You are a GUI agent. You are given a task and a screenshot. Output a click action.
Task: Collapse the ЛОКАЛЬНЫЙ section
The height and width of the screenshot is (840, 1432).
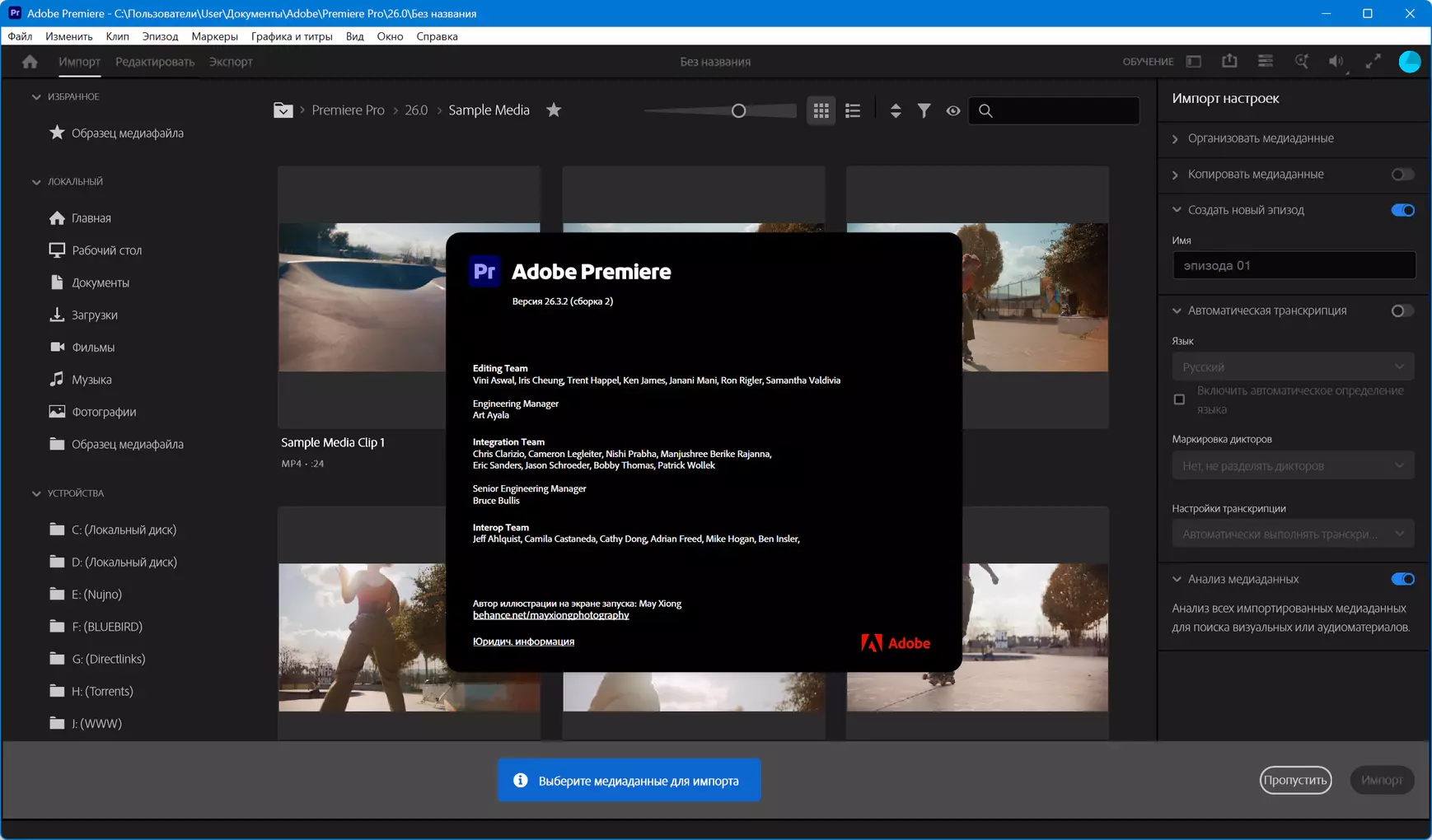point(36,182)
